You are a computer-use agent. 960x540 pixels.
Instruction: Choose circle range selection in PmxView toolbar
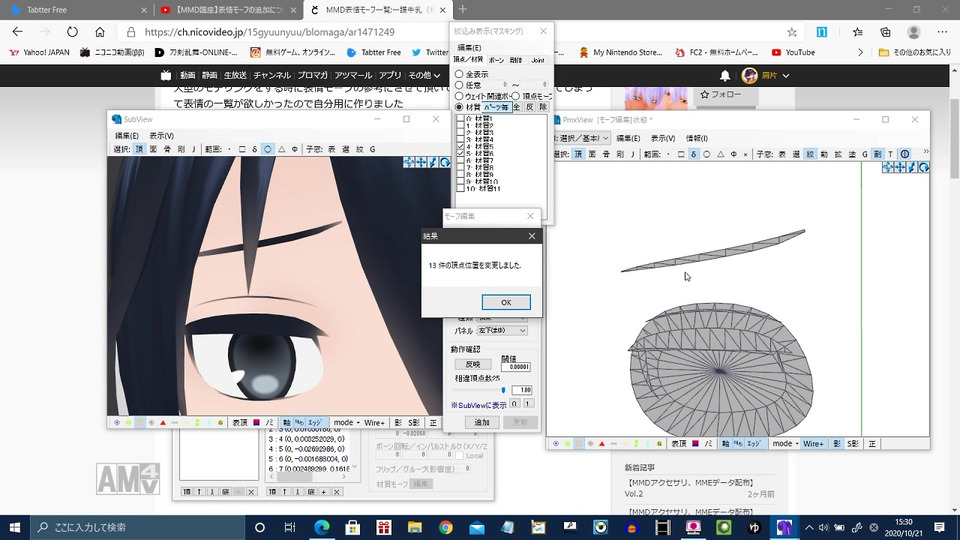[x=707, y=154]
